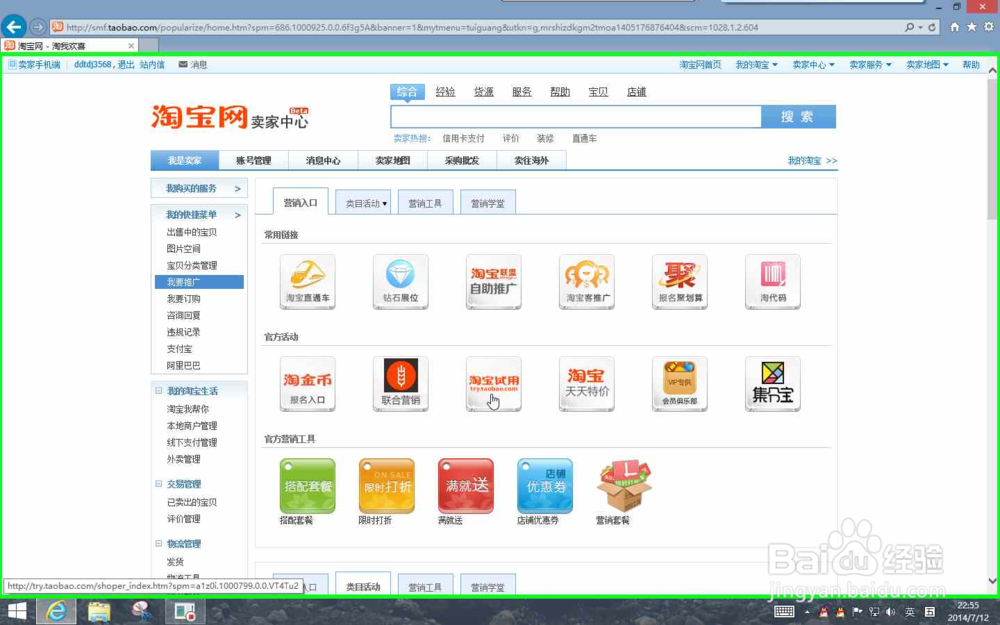Open Internet Explorer in taskbar
1000x625 pixels.
(56, 611)
